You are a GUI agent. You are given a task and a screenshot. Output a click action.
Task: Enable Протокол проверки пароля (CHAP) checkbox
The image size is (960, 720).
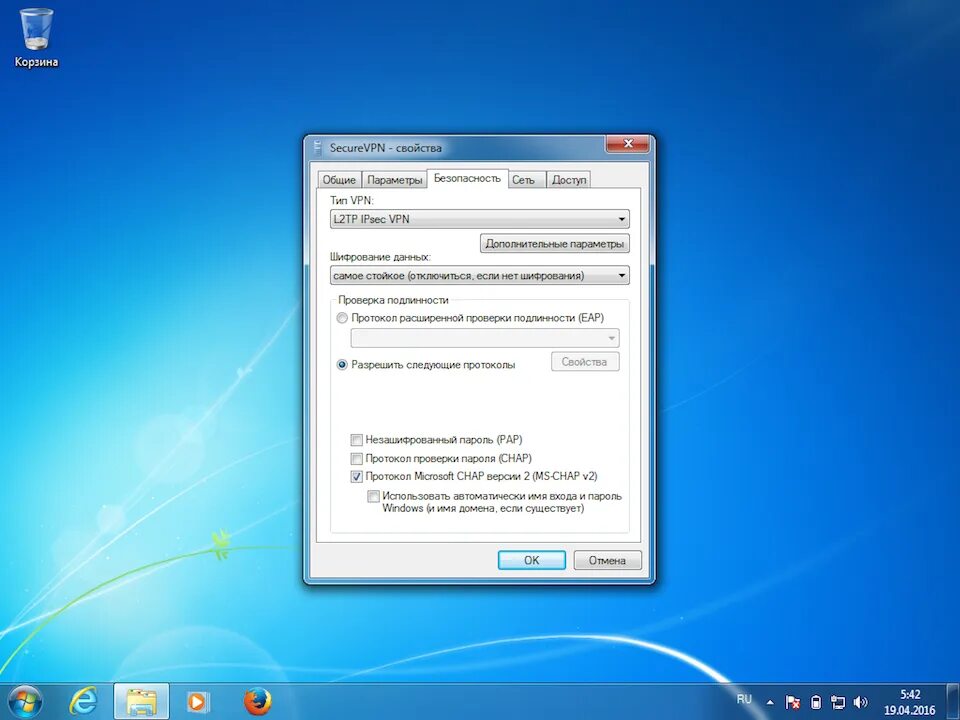(356, 458)
